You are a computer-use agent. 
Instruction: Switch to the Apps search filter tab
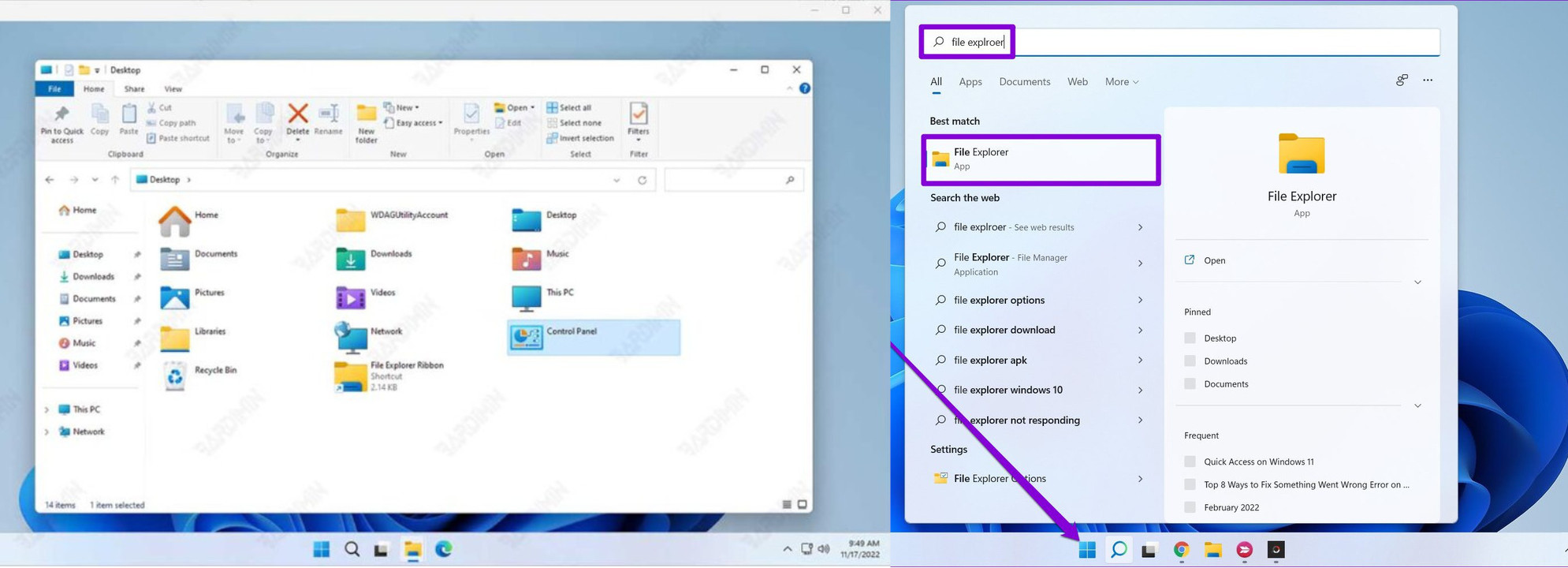(x=970, y=82)
